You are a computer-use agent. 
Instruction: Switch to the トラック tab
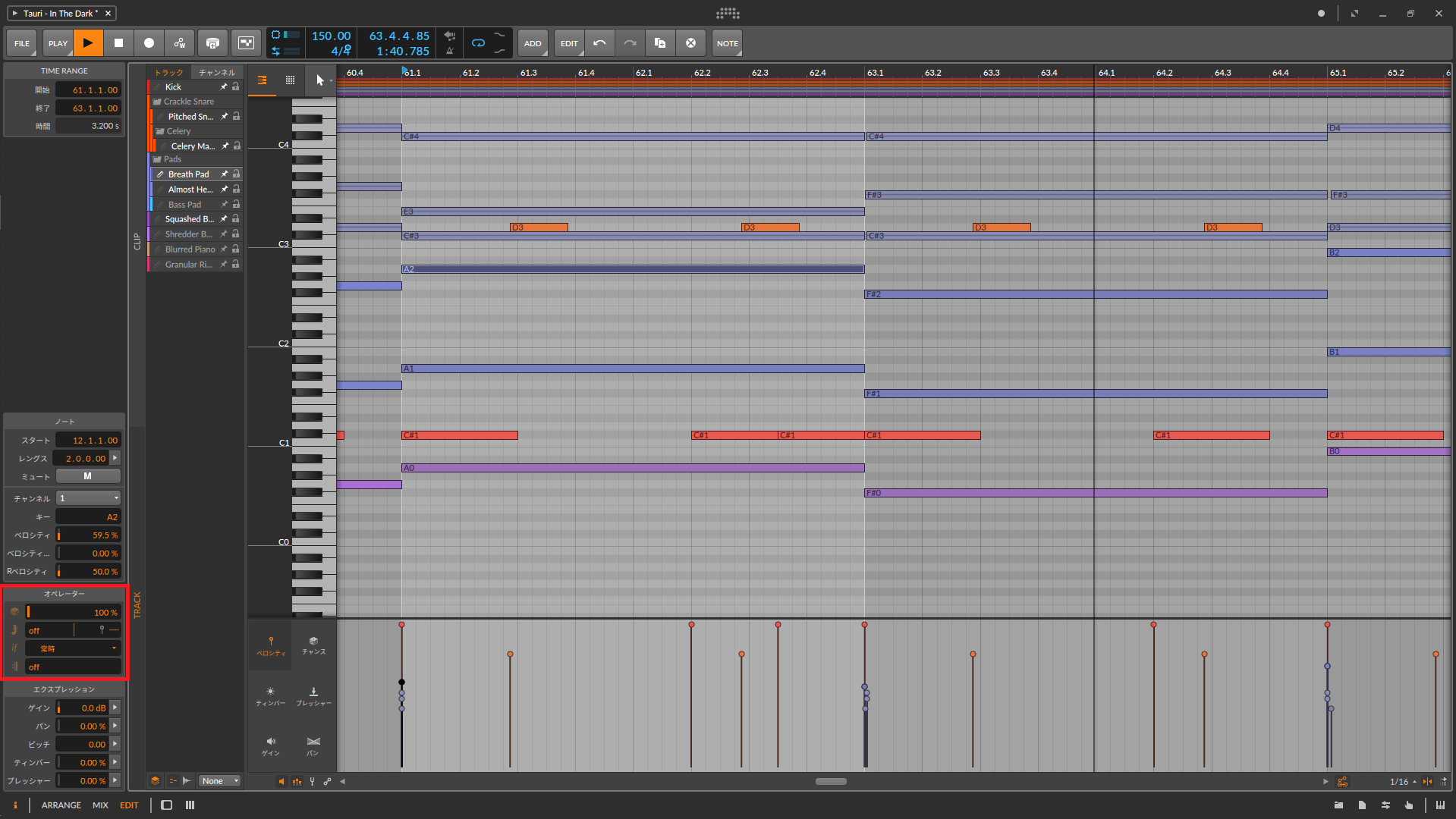coord(168,72)
